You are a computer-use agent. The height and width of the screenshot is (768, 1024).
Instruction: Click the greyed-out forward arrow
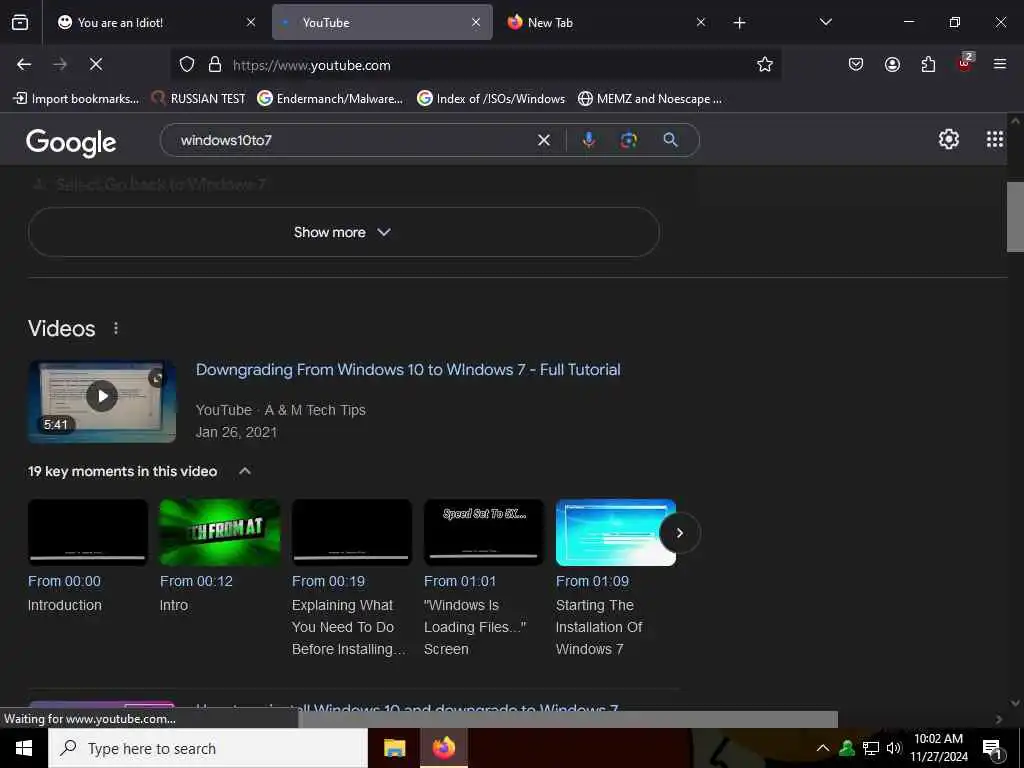click(x=60, y=64)
